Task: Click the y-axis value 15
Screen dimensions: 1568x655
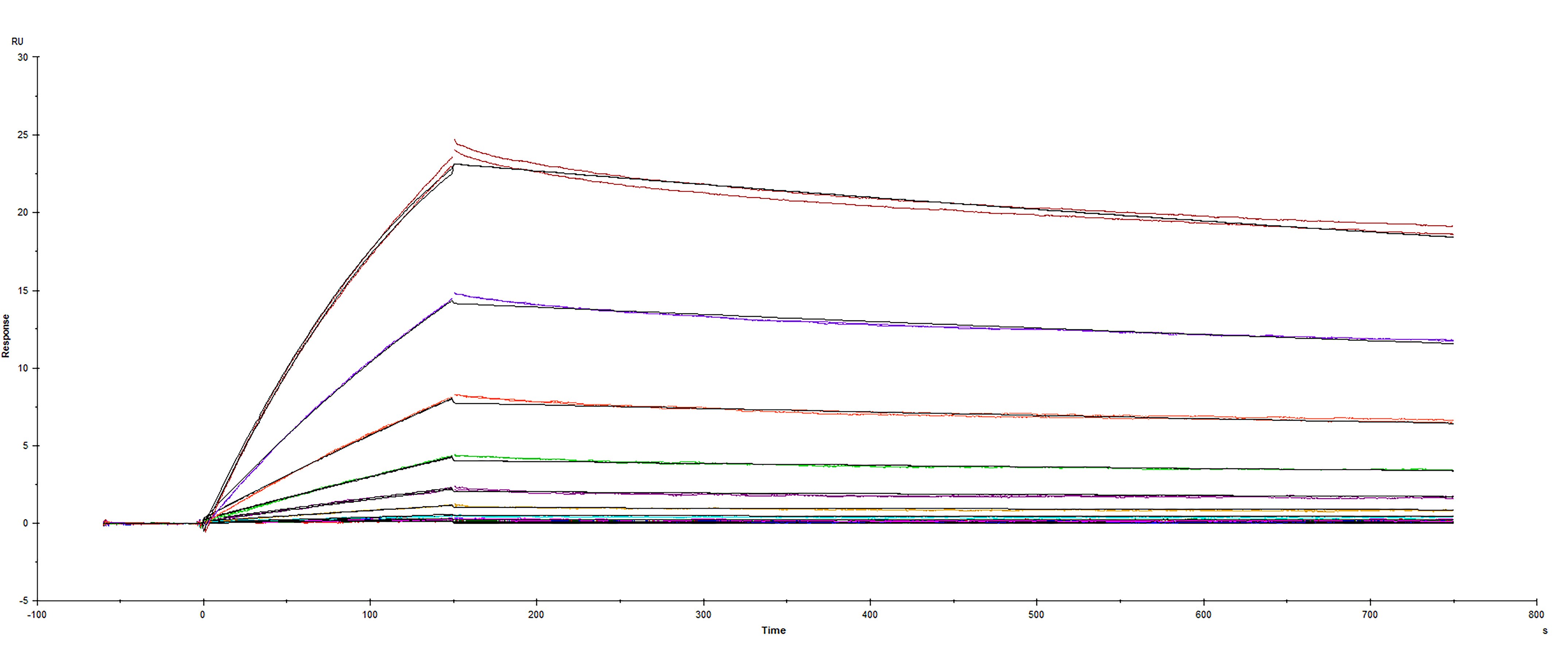Action: click(23, 291)
